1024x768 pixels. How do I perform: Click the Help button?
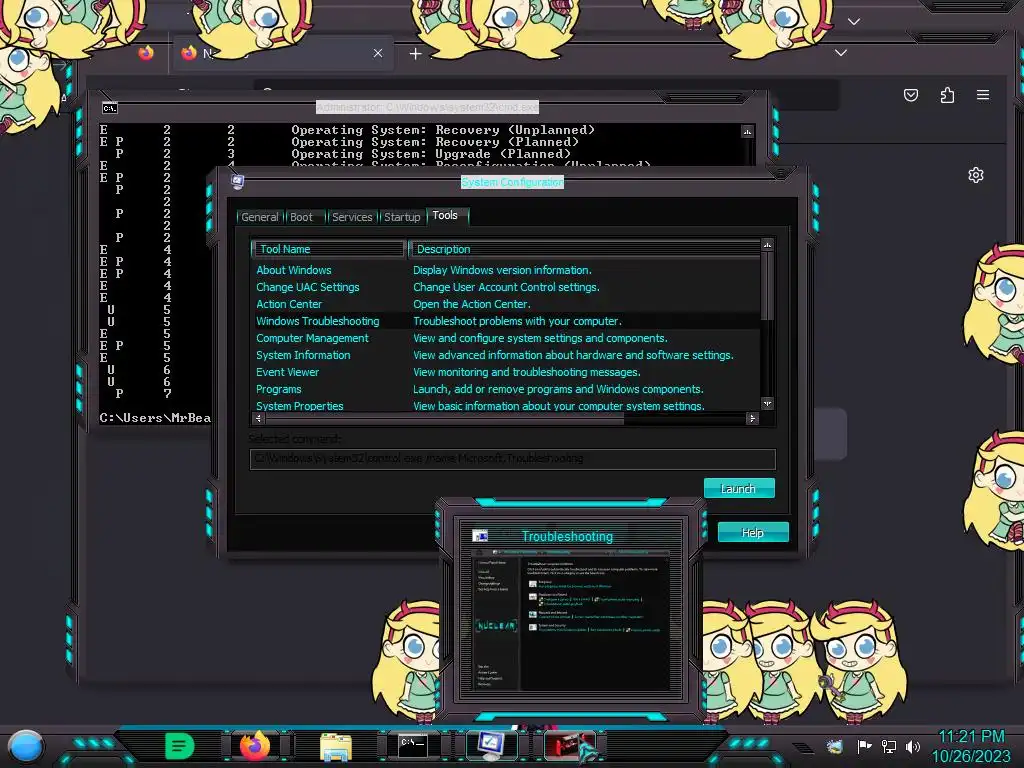[x=753, y=532]
